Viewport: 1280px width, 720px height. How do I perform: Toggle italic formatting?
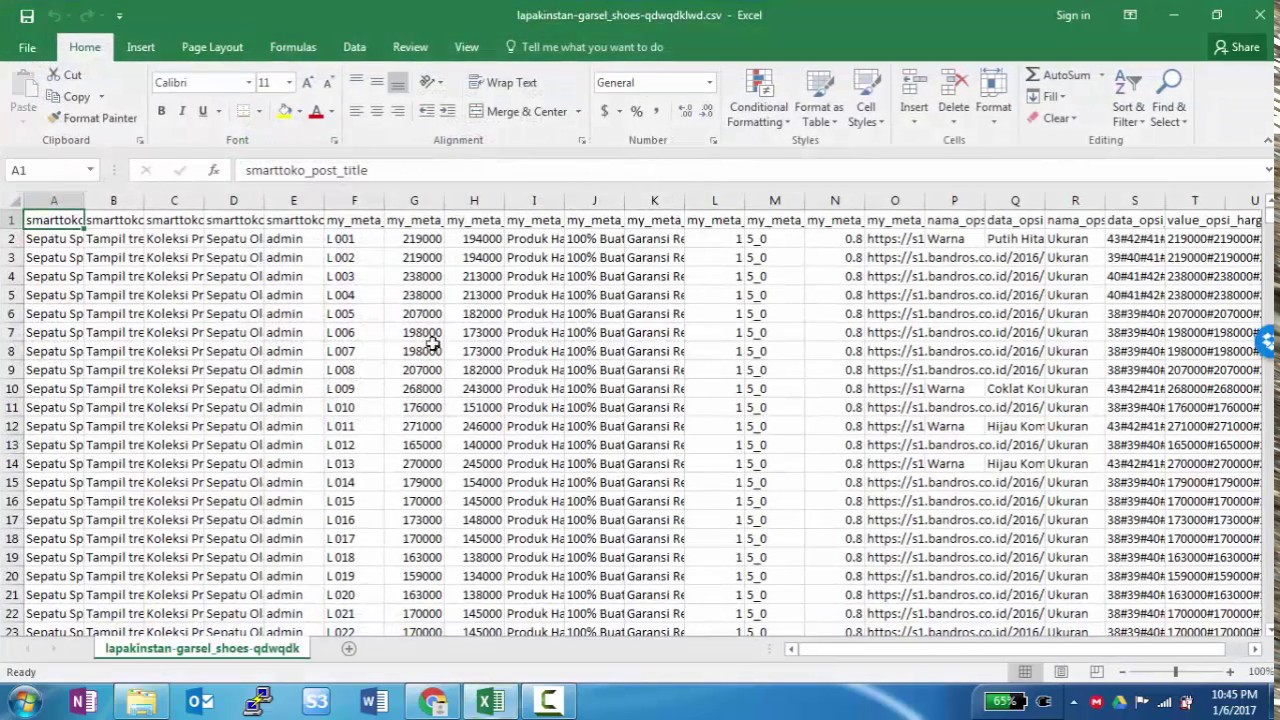181,110
